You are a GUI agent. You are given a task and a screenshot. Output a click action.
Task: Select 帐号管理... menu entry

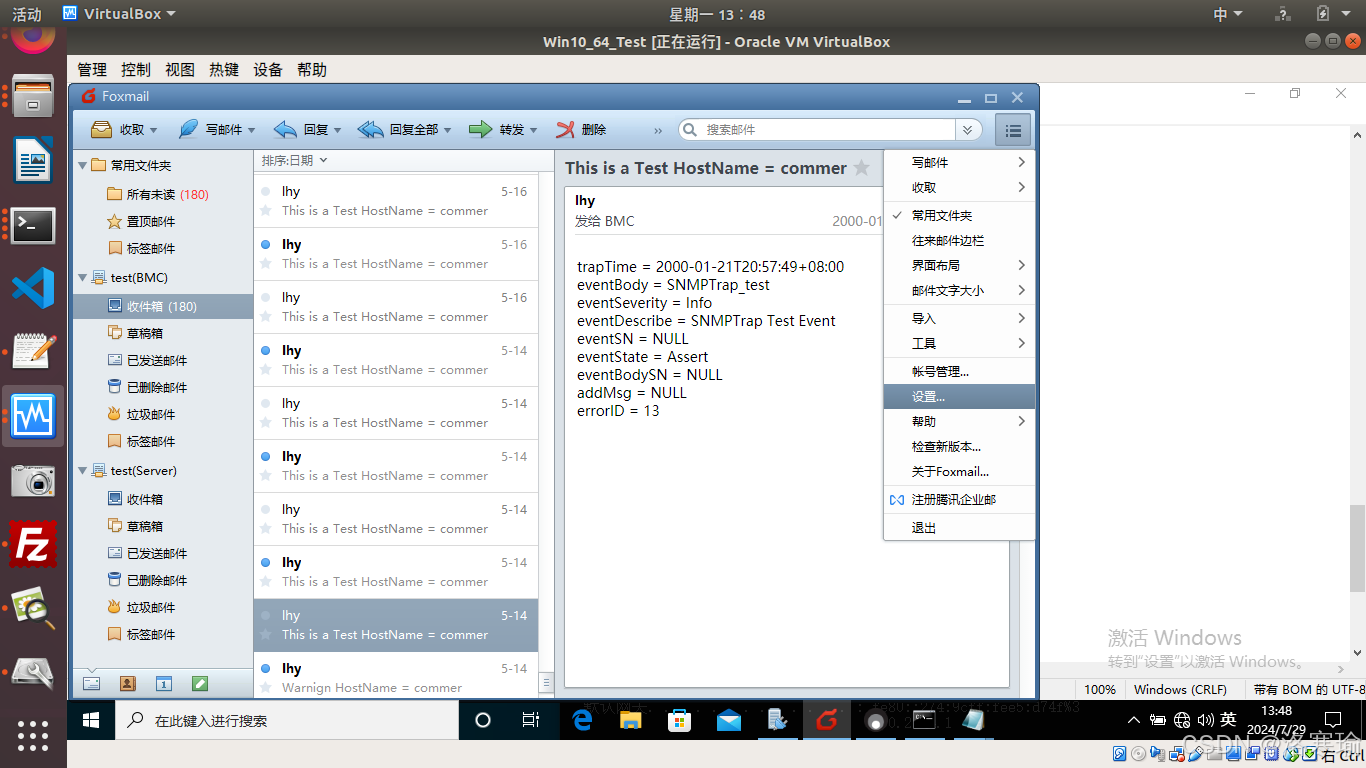point(959,371)
